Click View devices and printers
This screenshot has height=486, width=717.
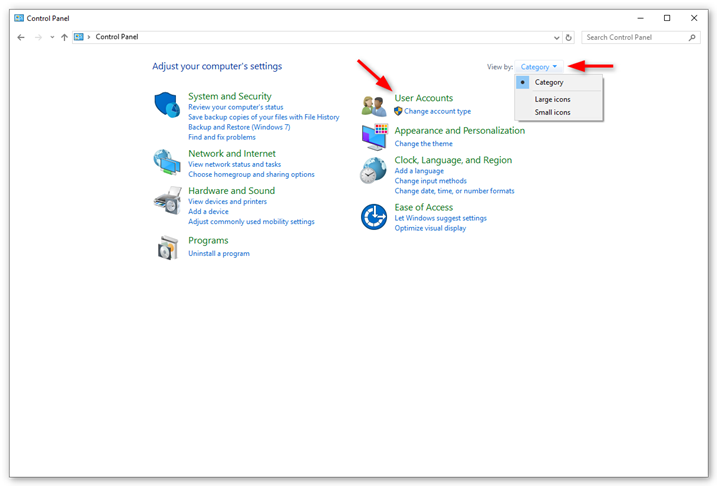(x=227, y=201)
